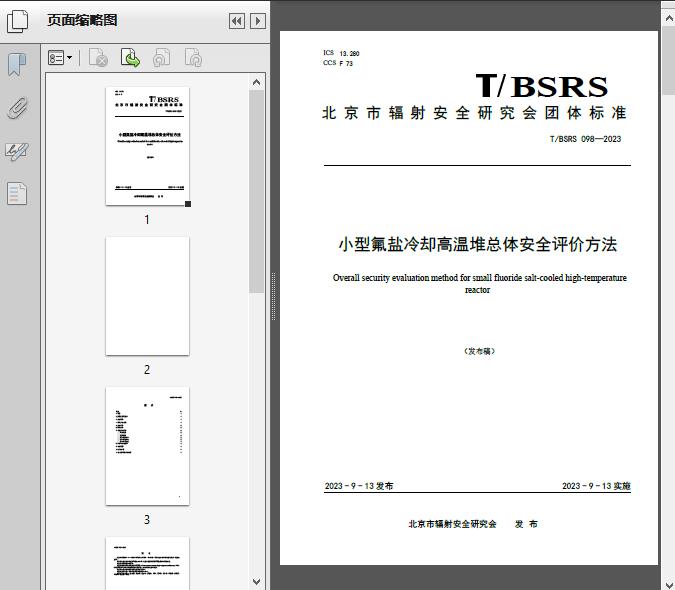The image size is (675, 590).
Task: Click the right arrow expand button
Action: tap(257, 21)
